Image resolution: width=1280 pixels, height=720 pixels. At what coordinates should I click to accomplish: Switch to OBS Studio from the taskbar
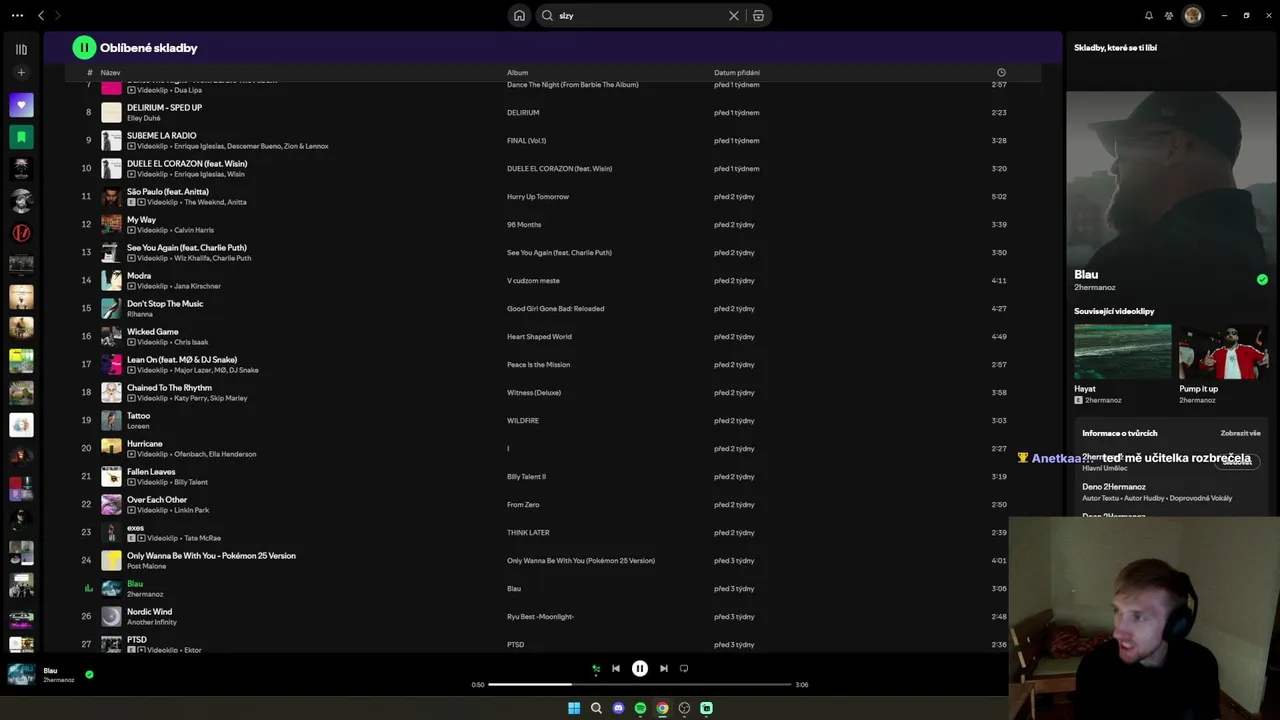coord(684,708)
